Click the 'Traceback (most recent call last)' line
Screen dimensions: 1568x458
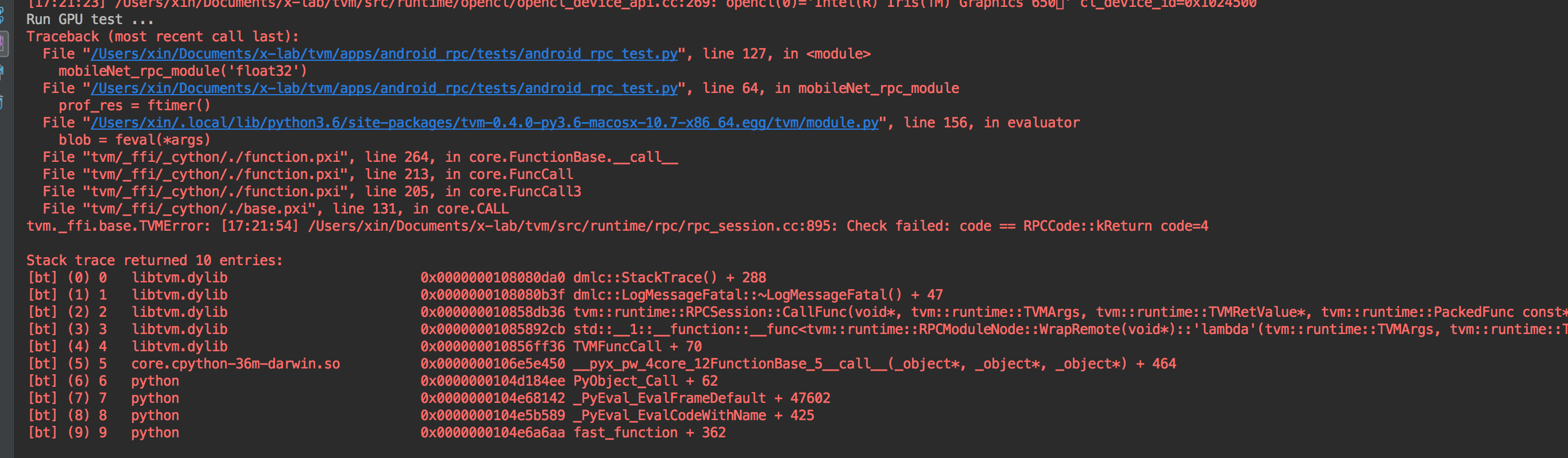tap(163, 37)
